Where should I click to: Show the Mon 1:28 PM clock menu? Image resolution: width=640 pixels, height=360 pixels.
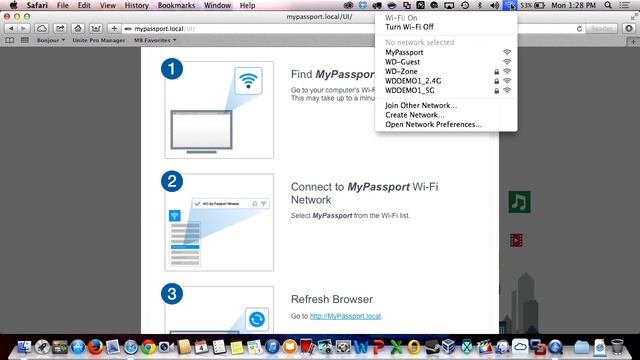click(573, 5)
